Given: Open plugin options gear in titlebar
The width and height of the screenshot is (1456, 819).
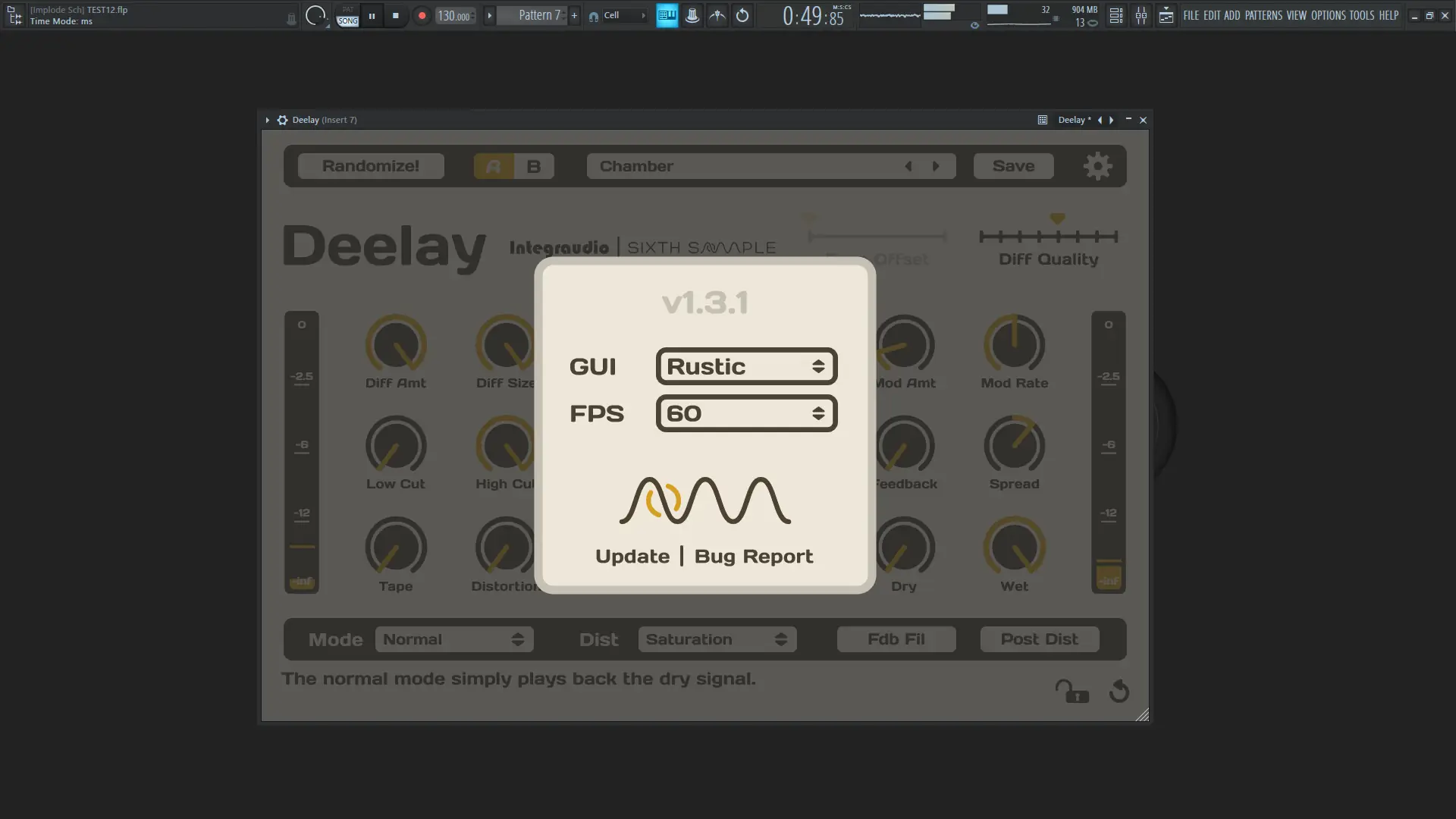Looking at the screenshot, I should pyautogui.click(x=282, y=120).
